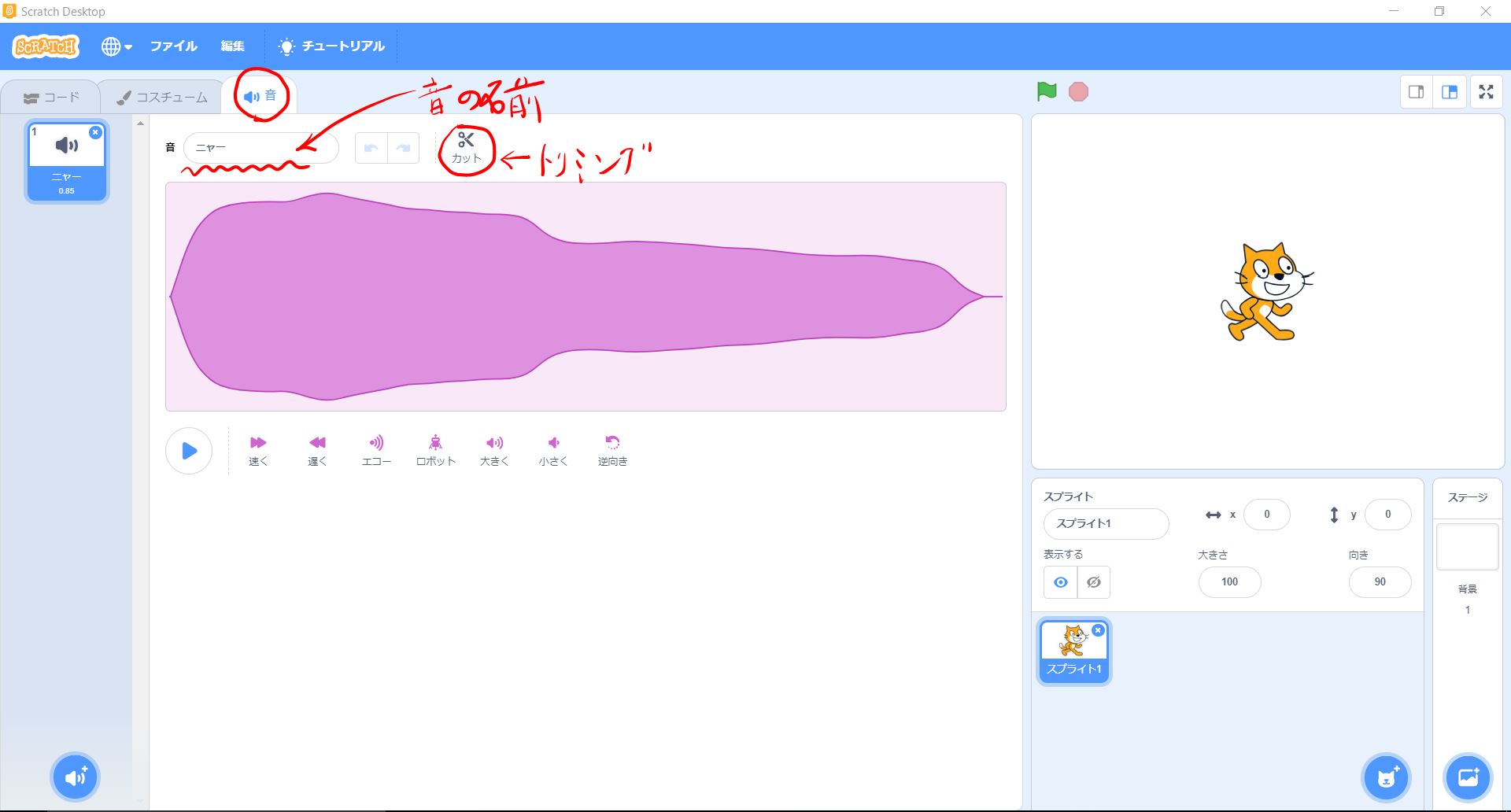Edit the 大きさ size field

tap(1229, 582)
